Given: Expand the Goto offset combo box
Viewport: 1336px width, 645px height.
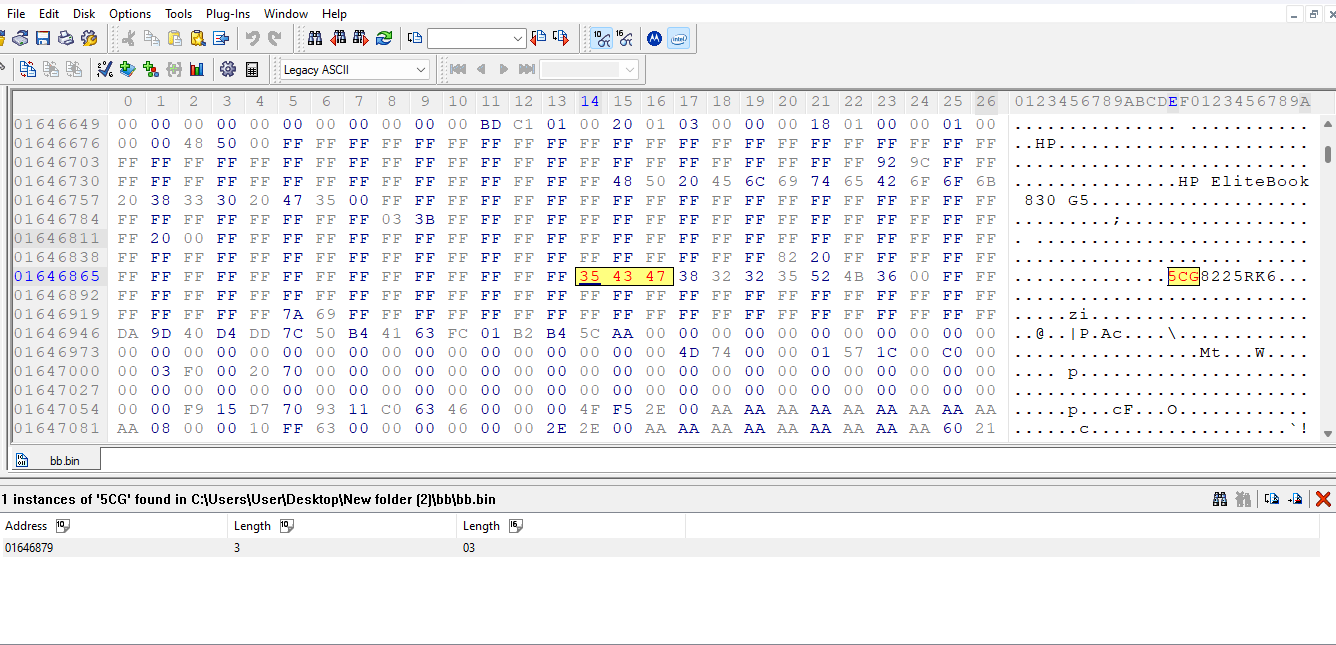Looking at the screenshot, I should pos(518,38).
